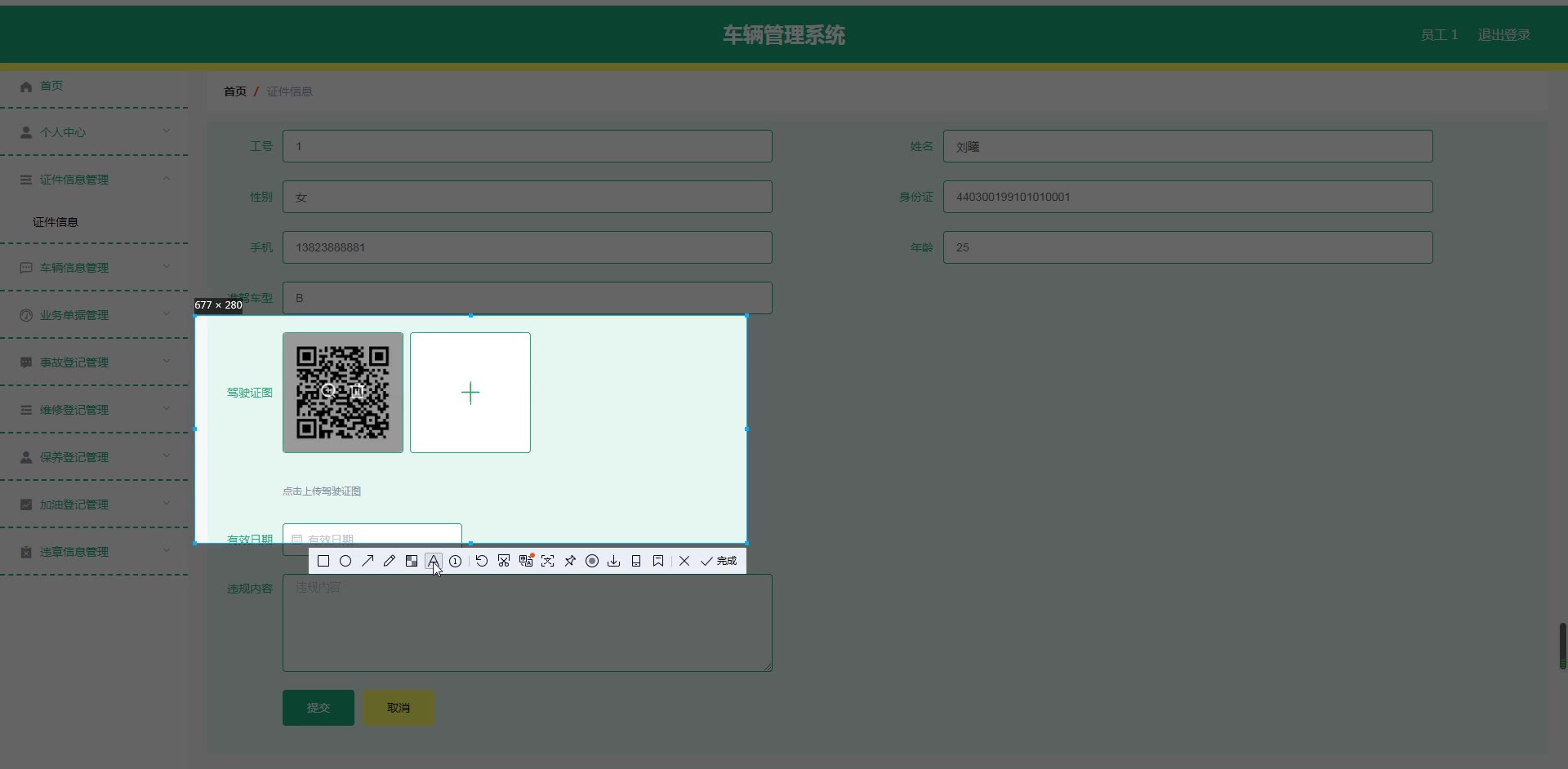The width and height of the screenshot is (1568, 769).
Task: Select the text annotation tool
Action: tap(434, 561)
